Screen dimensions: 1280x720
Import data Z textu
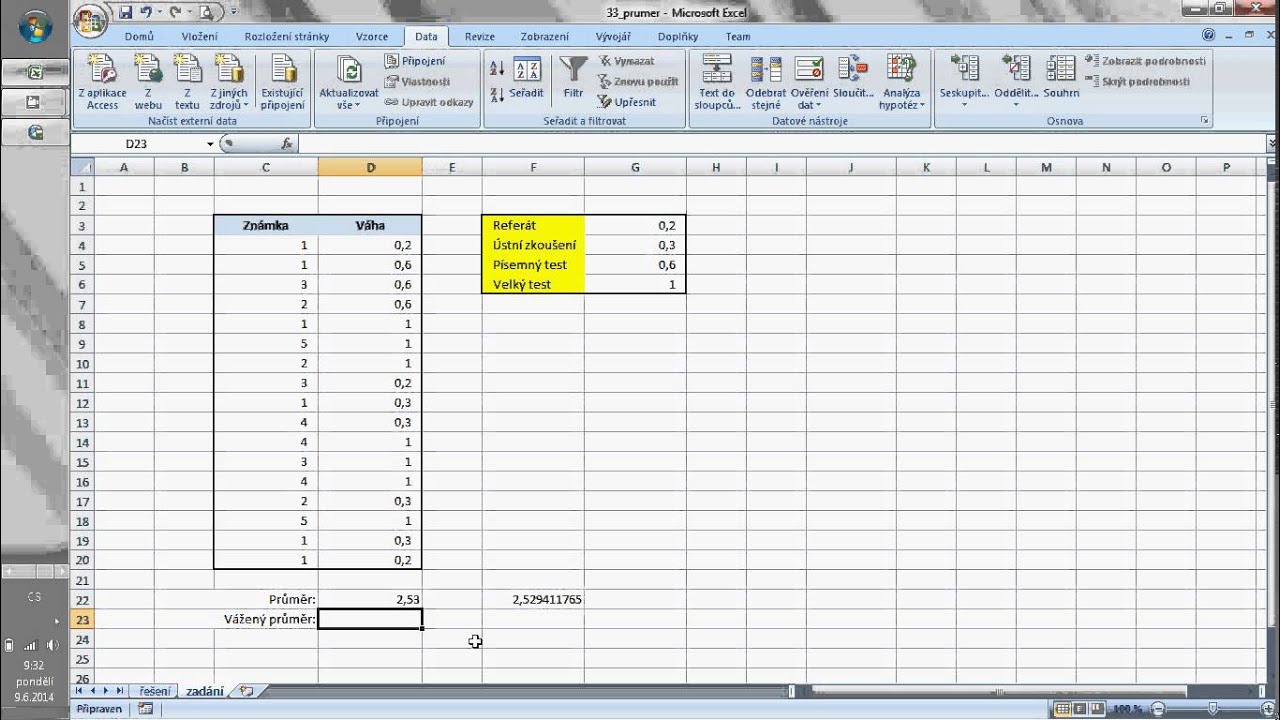187,83
